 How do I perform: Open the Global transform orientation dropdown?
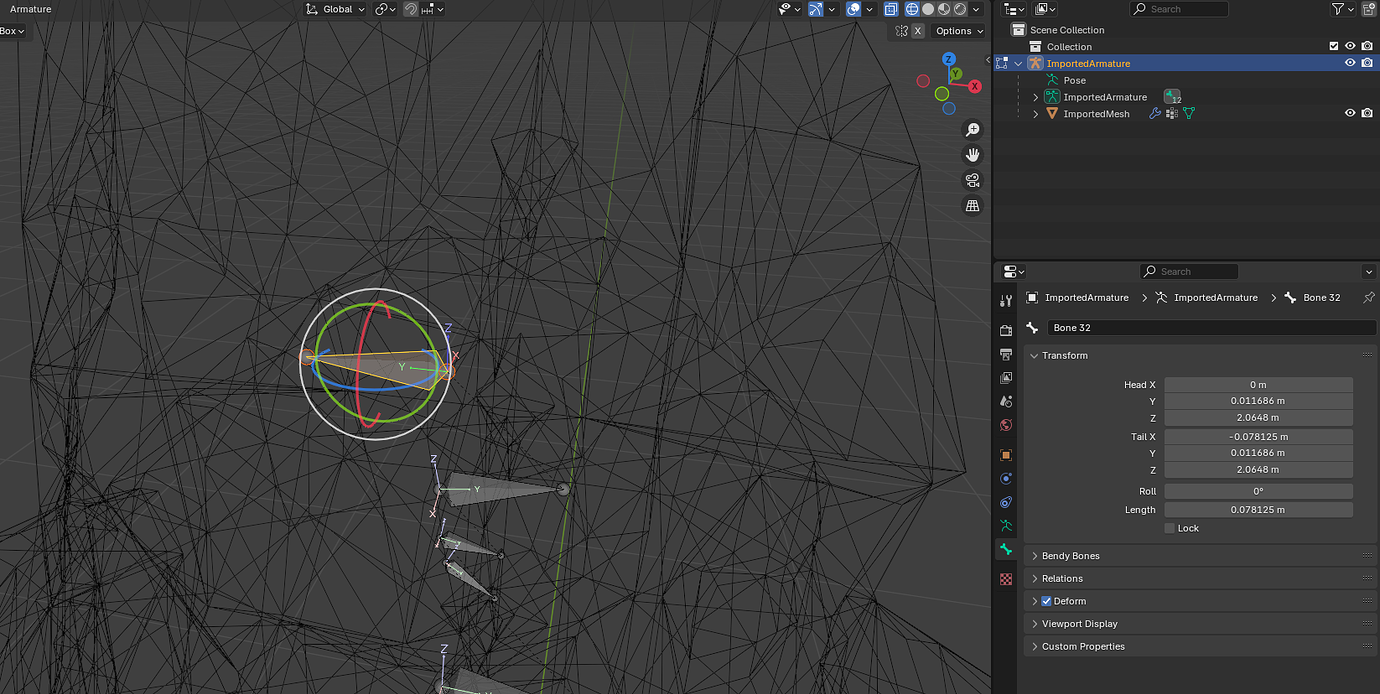(334, 9)
